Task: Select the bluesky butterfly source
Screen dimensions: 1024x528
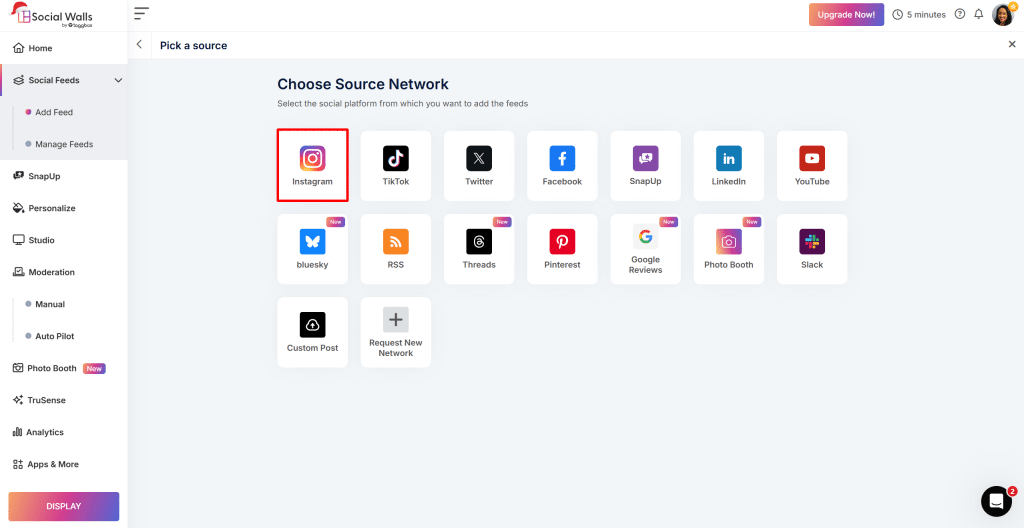Action: (312, 249)
